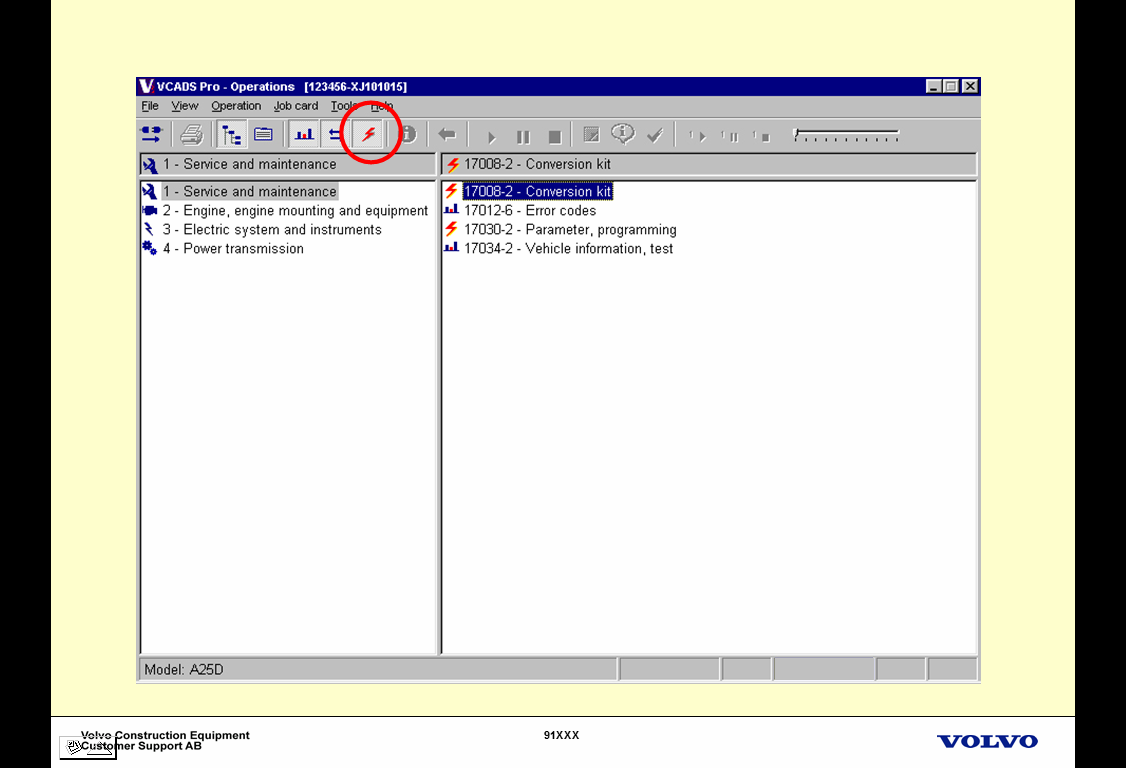Click the info speech bubble icon

coord(623,134)
